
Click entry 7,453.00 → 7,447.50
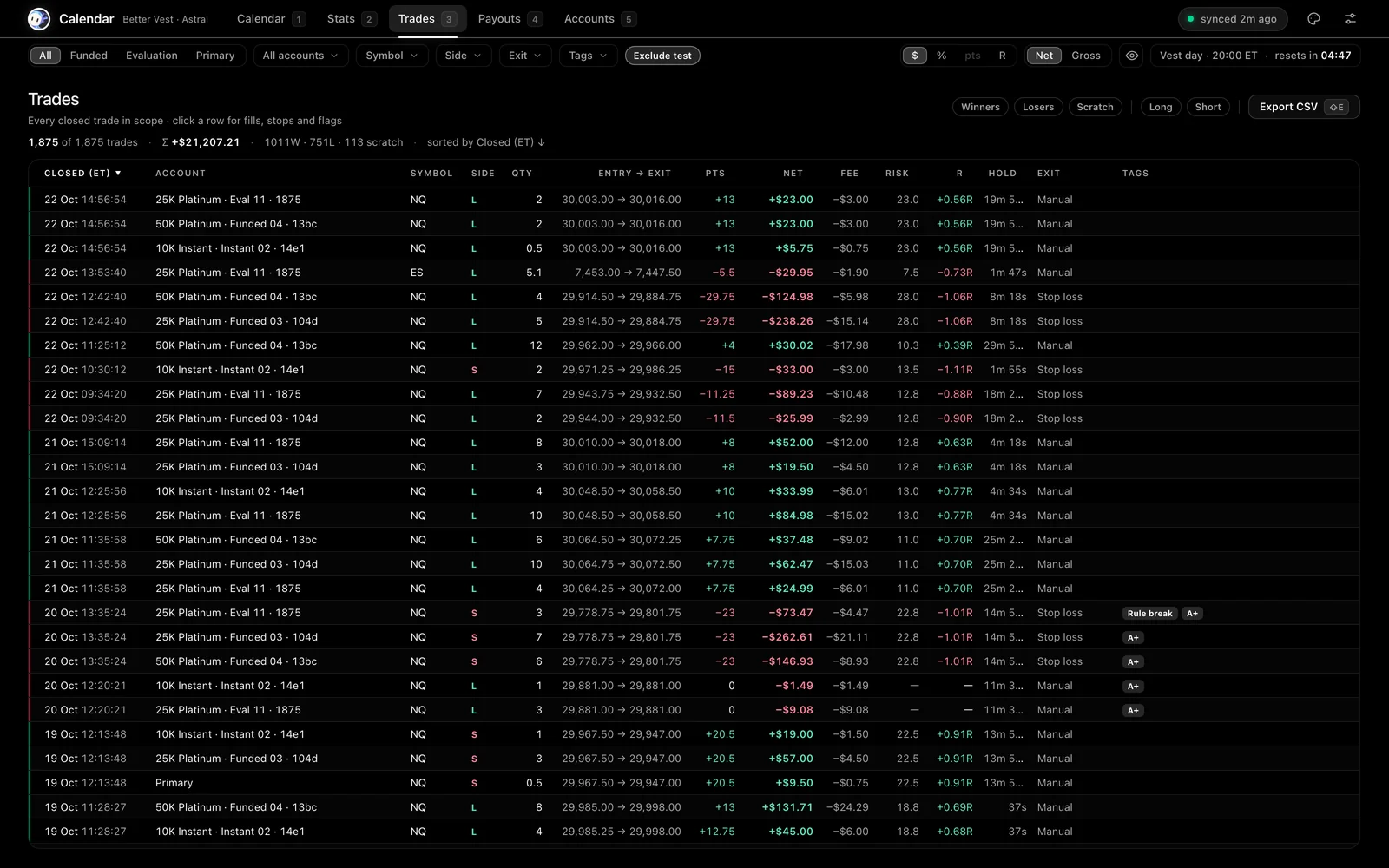pos(628,273)
